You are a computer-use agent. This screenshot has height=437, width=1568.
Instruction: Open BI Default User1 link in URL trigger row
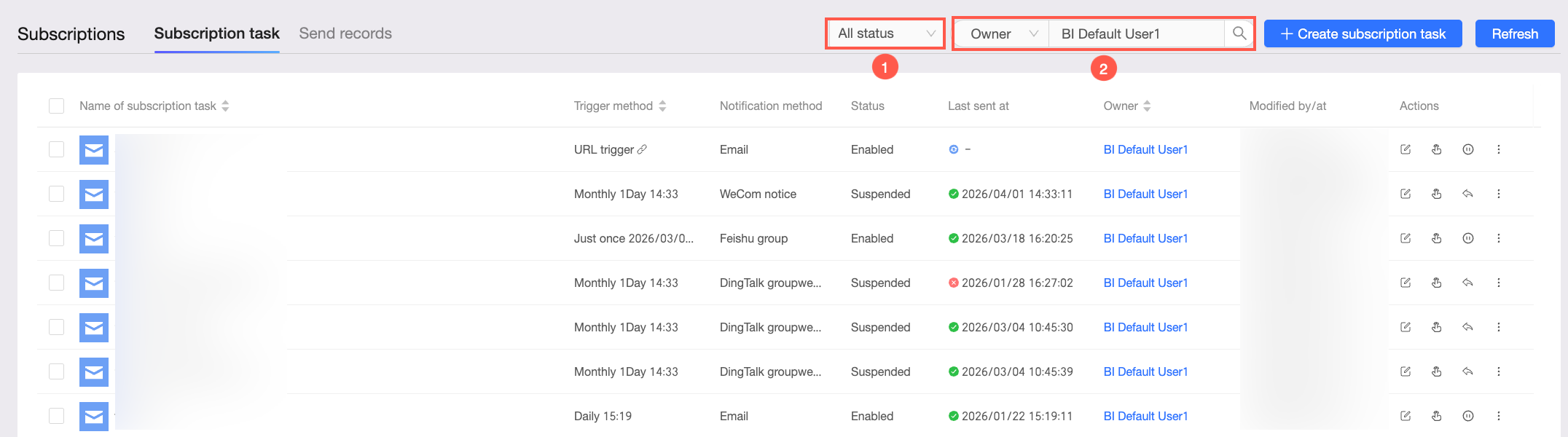coord(1145,149)
